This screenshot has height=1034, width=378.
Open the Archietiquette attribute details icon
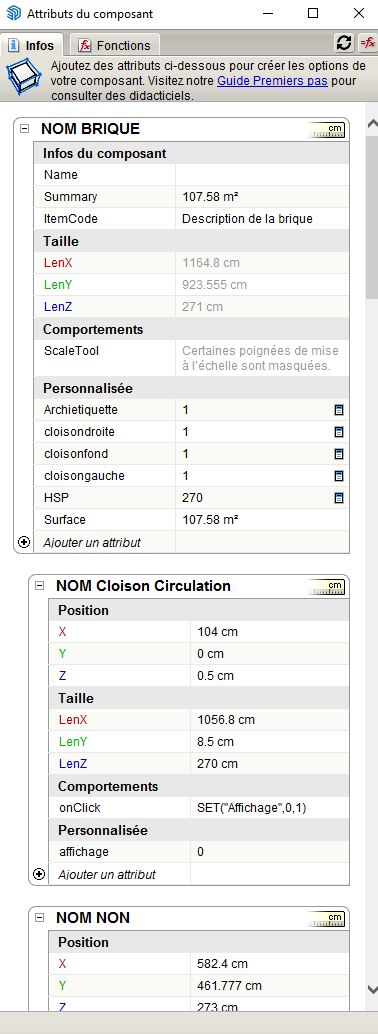point(339,410)
